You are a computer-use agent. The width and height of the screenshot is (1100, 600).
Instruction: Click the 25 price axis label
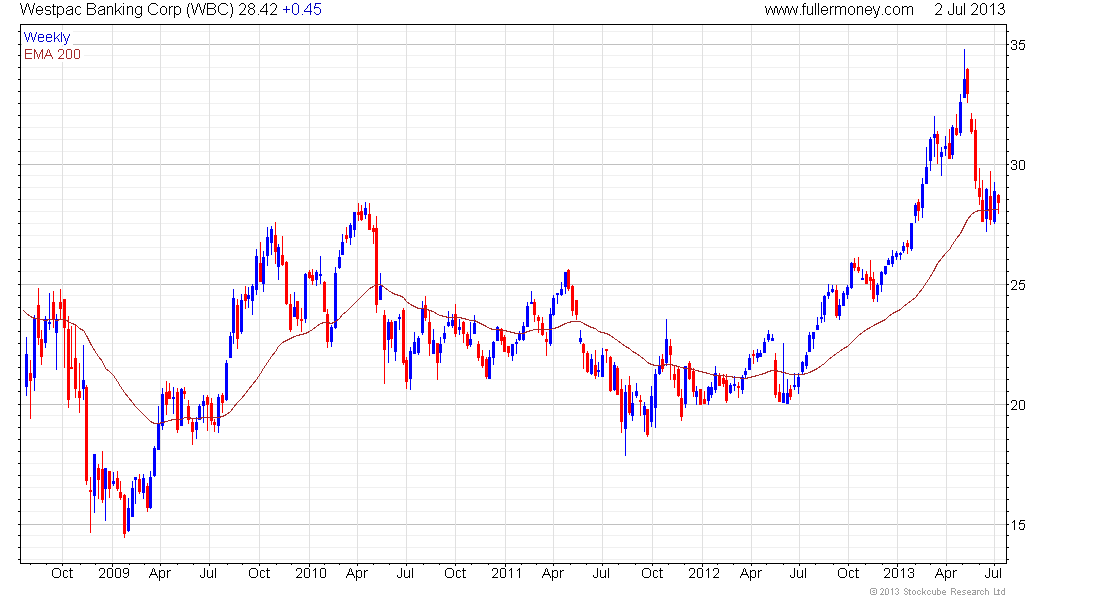[x=1017, y=285]
